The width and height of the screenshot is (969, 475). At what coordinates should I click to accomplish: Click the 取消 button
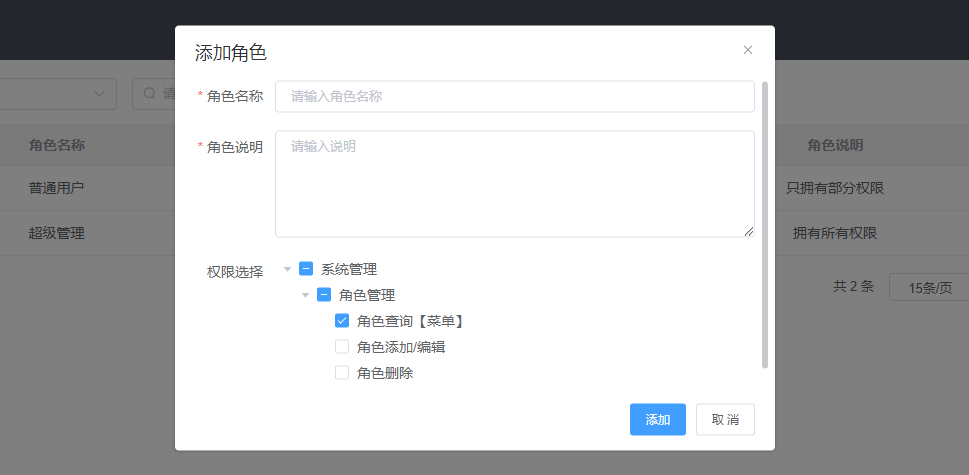725,419
